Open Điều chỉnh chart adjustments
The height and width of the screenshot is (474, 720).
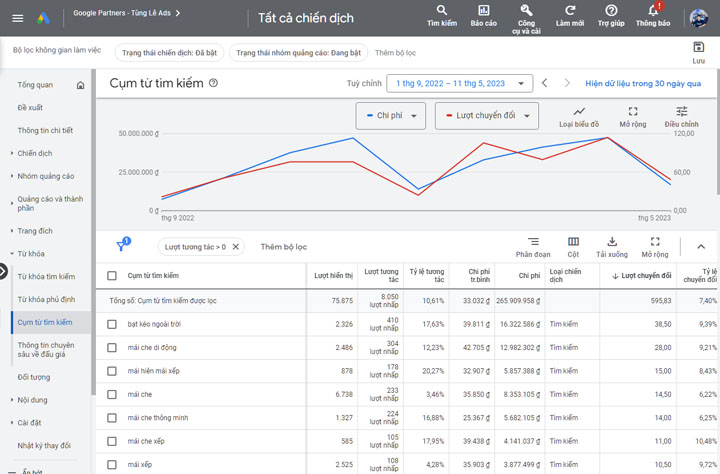pos(681,117)
